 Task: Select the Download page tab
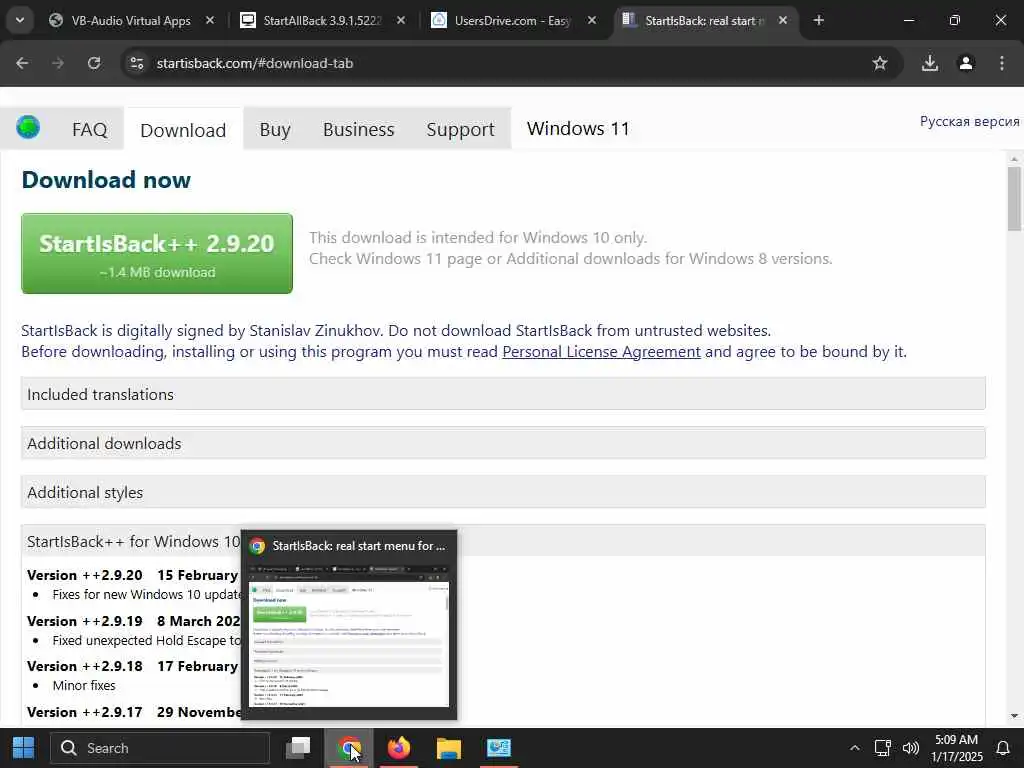tap(183, 130)
